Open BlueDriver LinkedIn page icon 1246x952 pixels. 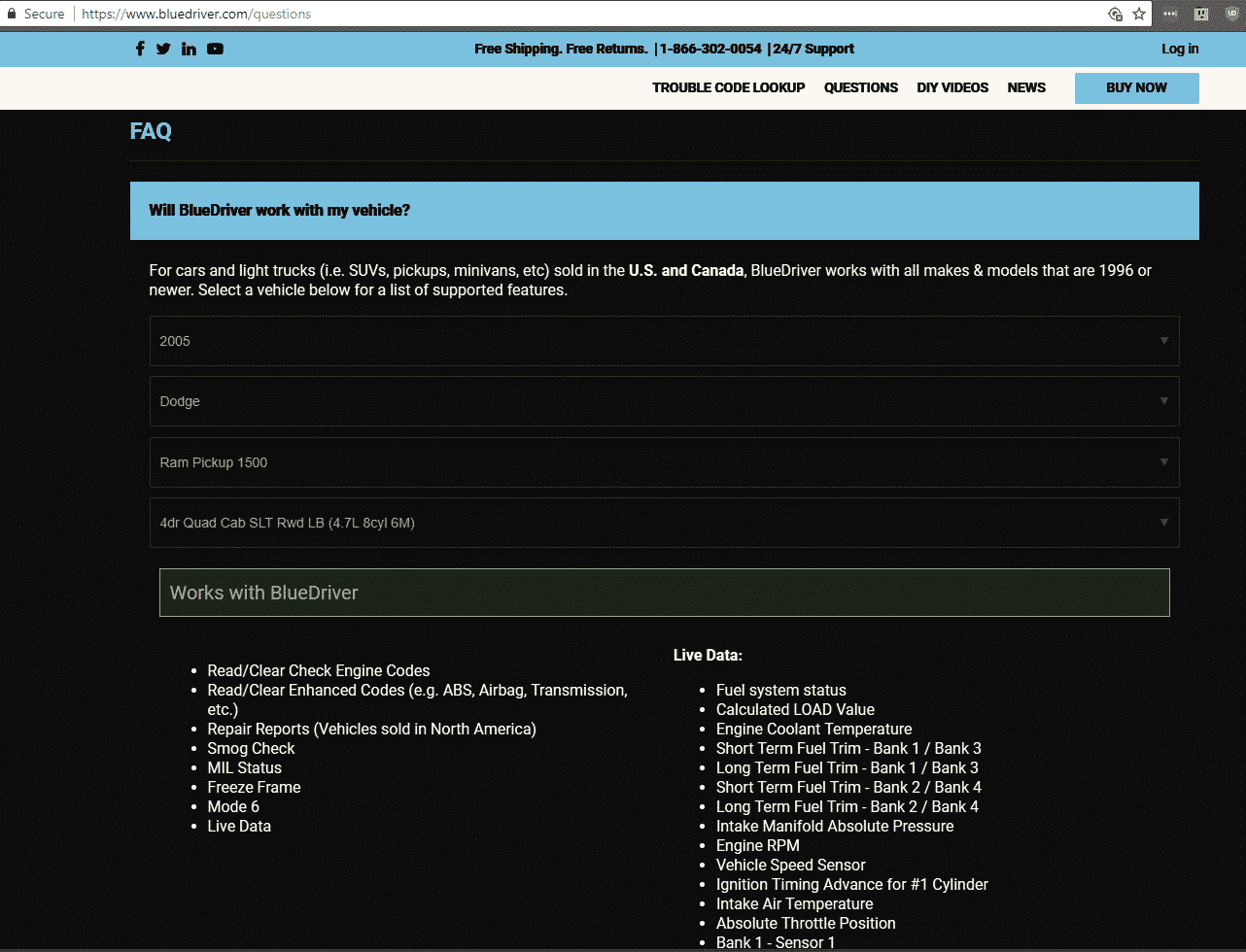tap(189, 49)
